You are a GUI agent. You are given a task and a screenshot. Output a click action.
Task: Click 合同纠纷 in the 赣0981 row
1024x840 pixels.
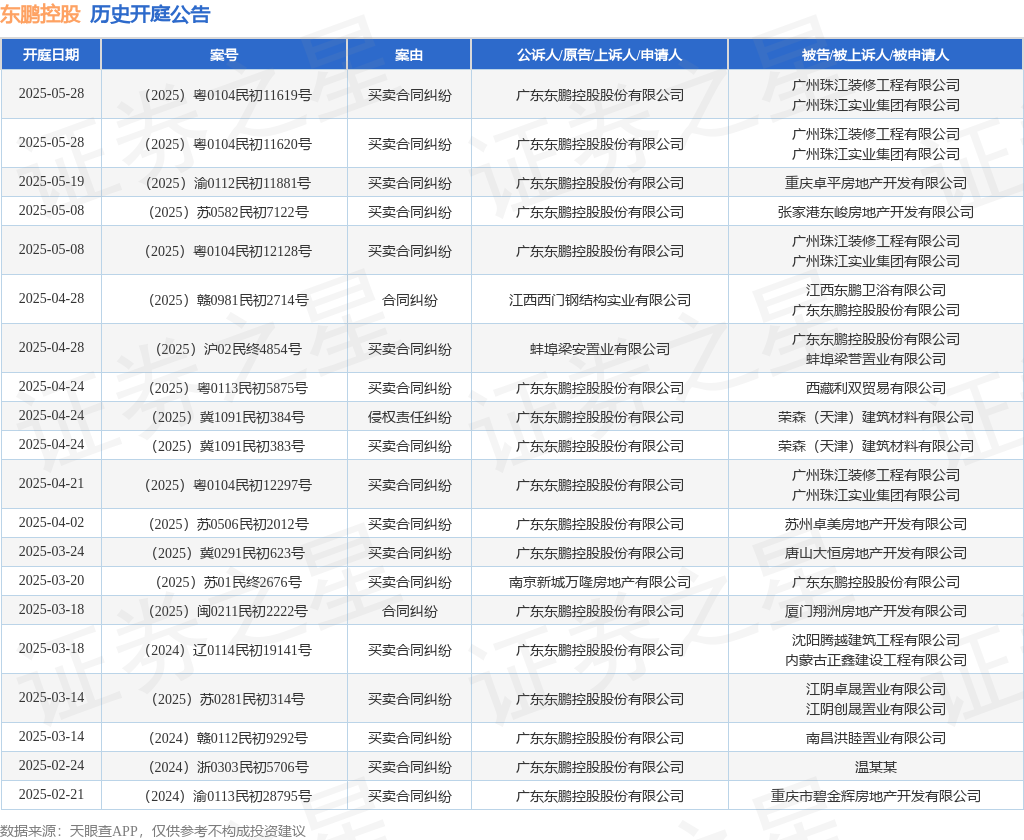click(x=409, y=300)
